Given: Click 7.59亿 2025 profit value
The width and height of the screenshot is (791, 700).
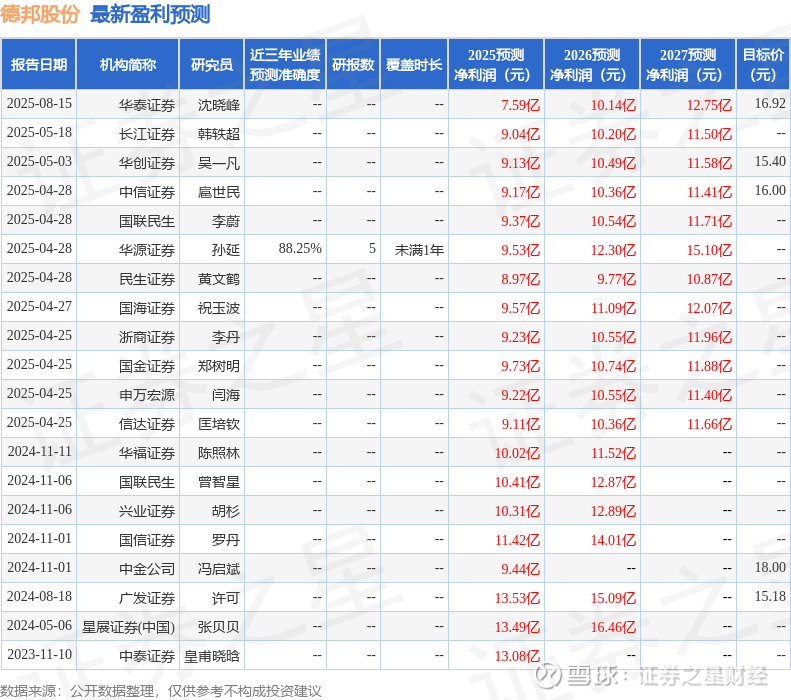Looking at the screenshot, I should (520, 105).
